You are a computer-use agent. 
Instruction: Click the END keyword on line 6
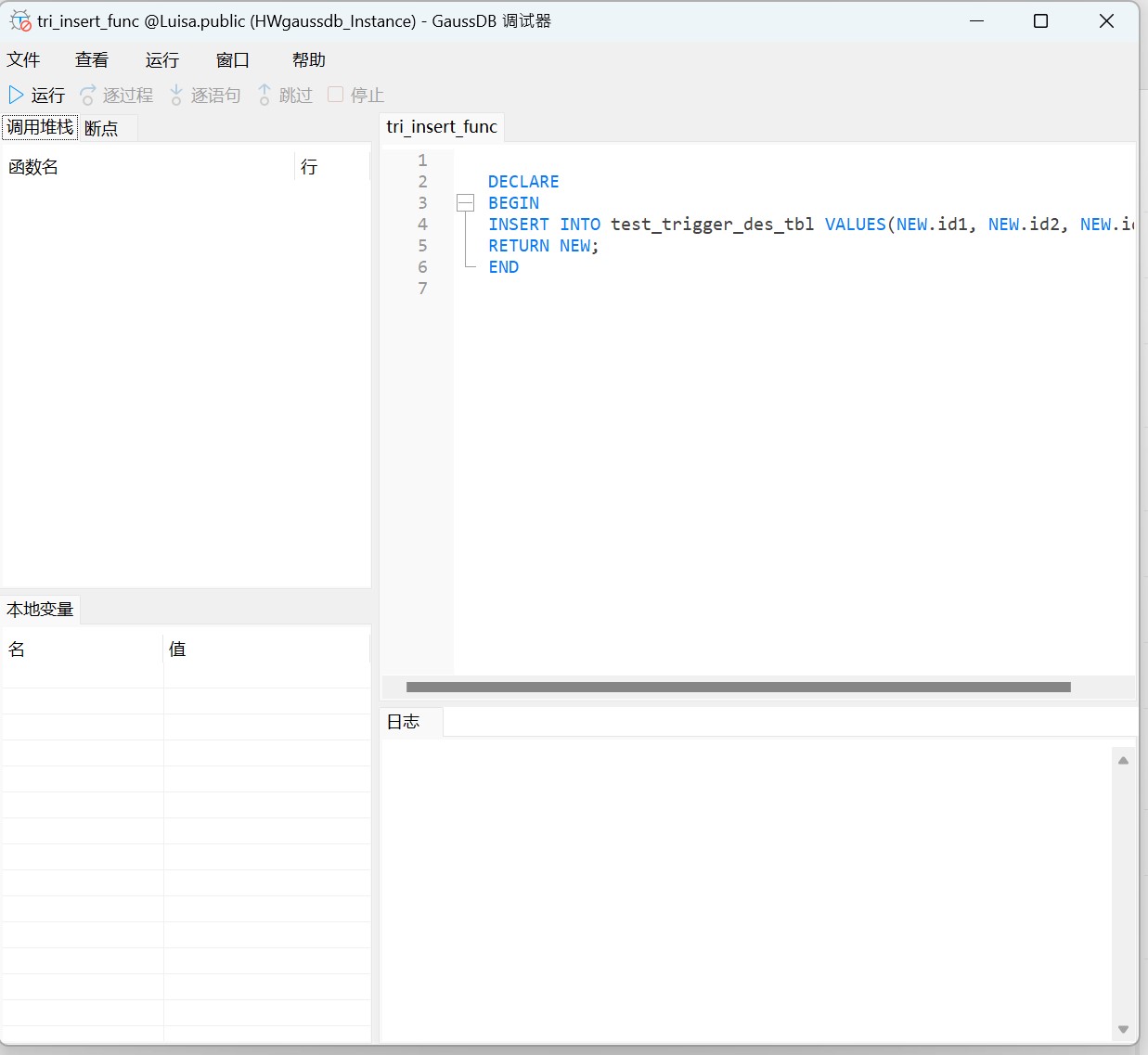pyautogui.click(x=504, y=267)
